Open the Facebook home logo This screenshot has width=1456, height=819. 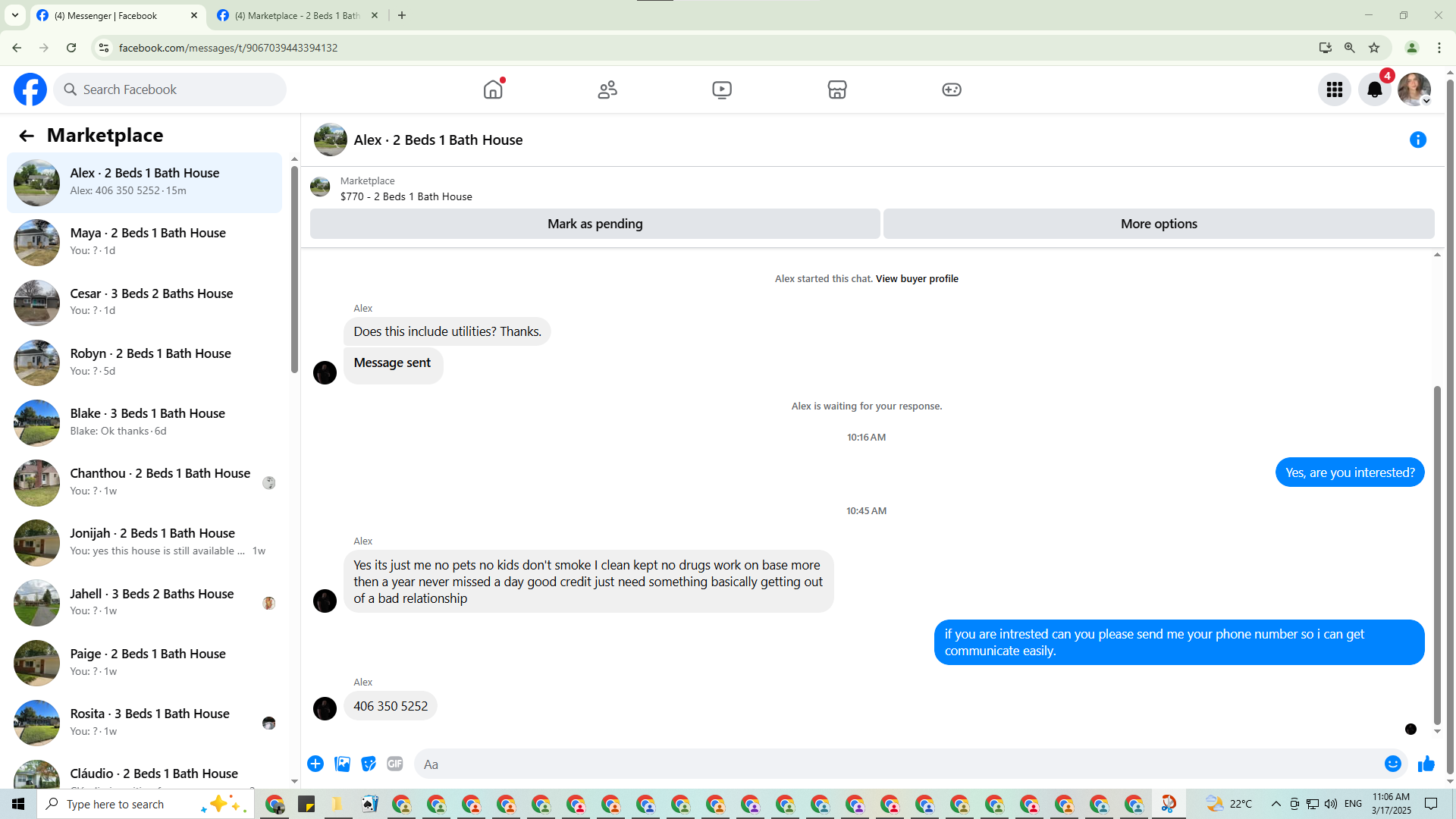[30, 89]
